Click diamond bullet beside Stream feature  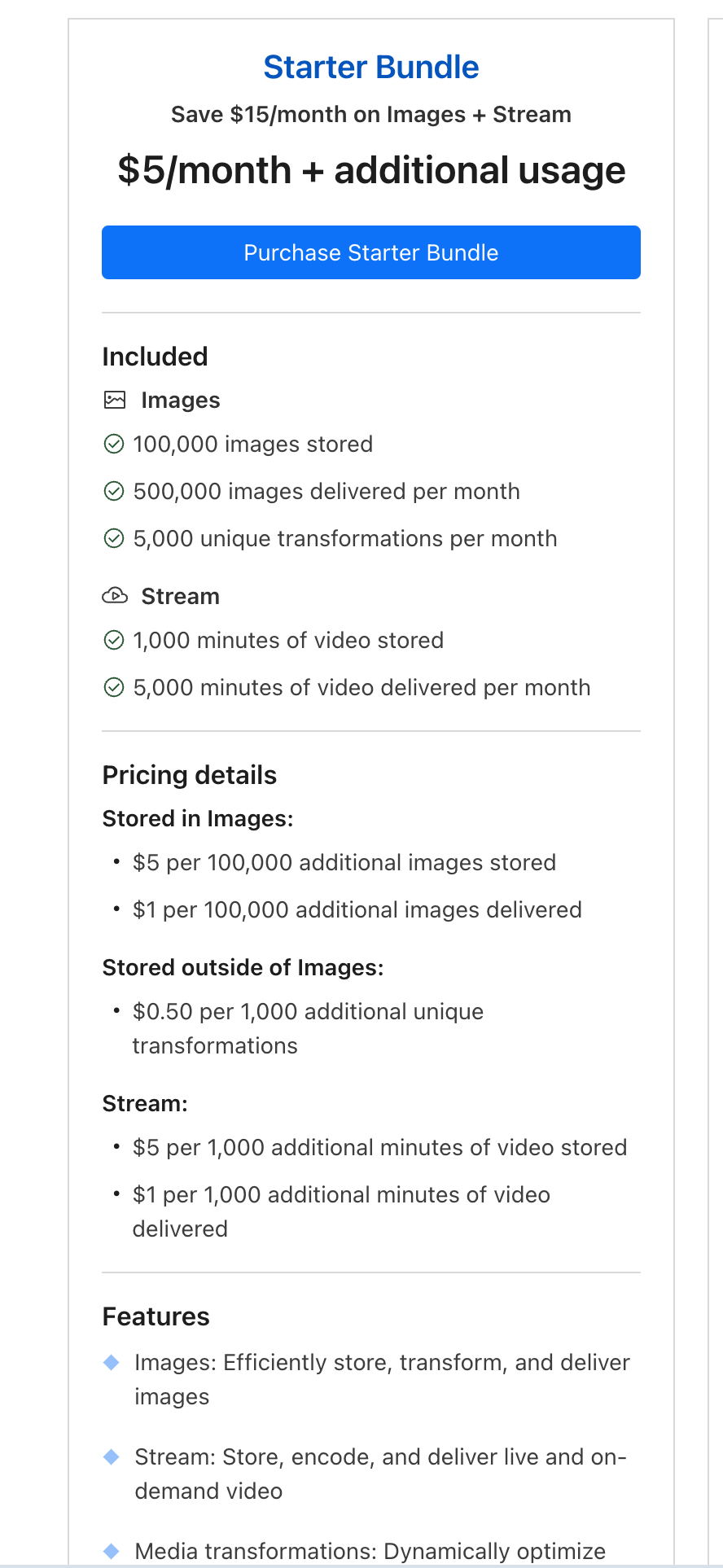click(x=112, y=1457)
